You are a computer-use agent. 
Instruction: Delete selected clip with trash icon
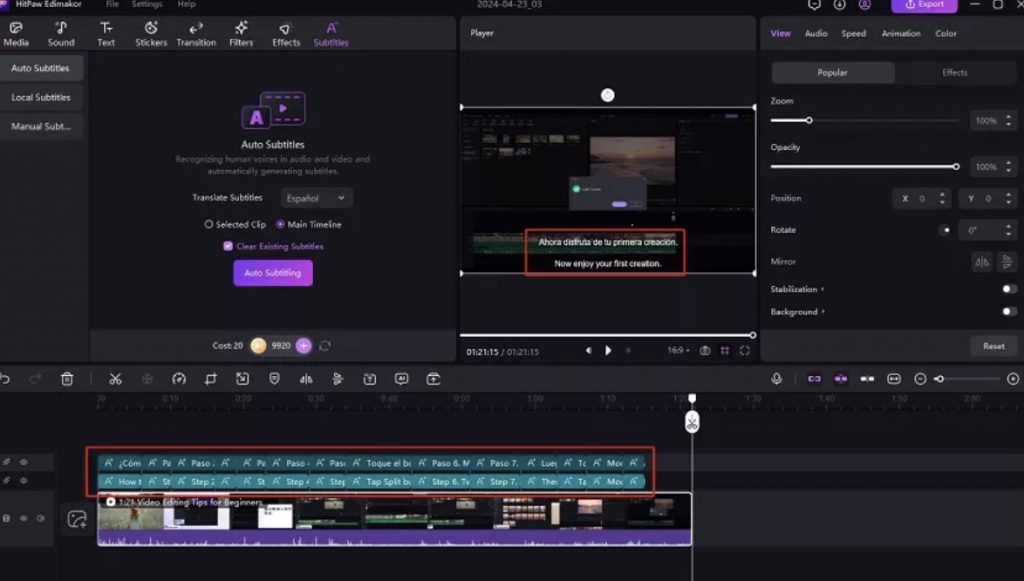(x=67, y=379)
